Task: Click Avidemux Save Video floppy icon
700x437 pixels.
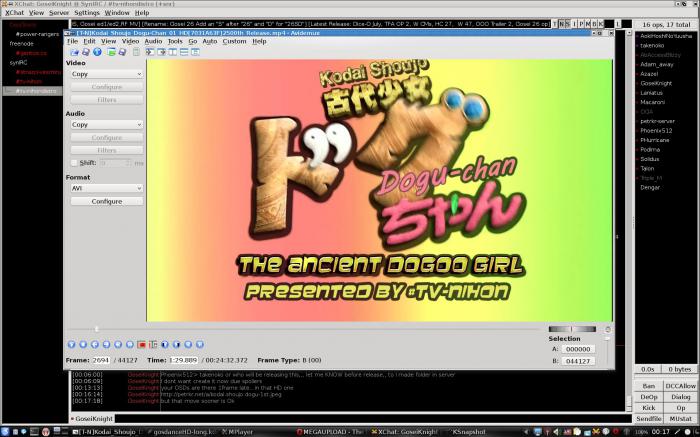Action: pyautogui.click(x=86, y=52)
